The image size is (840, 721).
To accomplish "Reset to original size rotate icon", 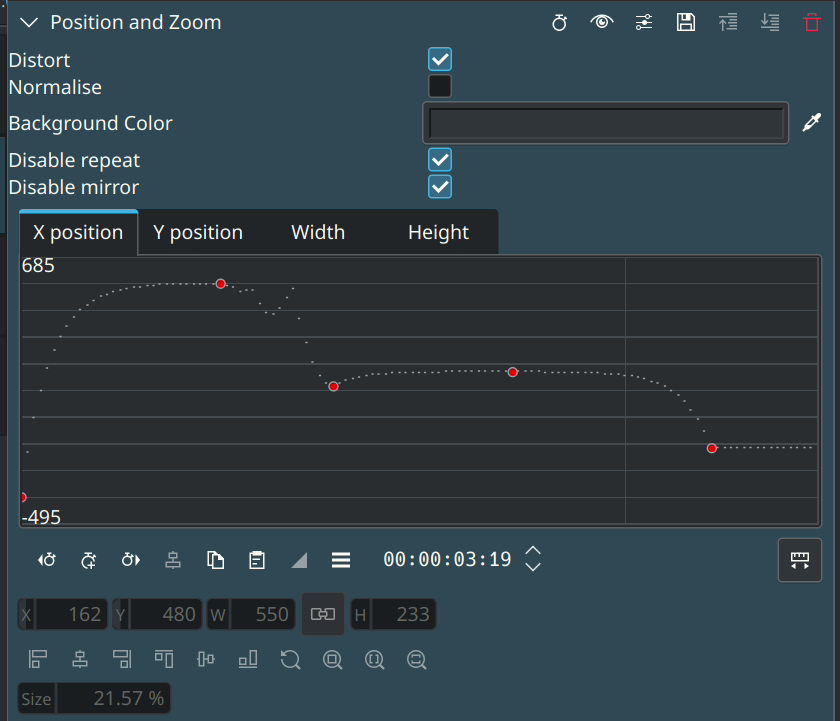I will pos(290,659).
